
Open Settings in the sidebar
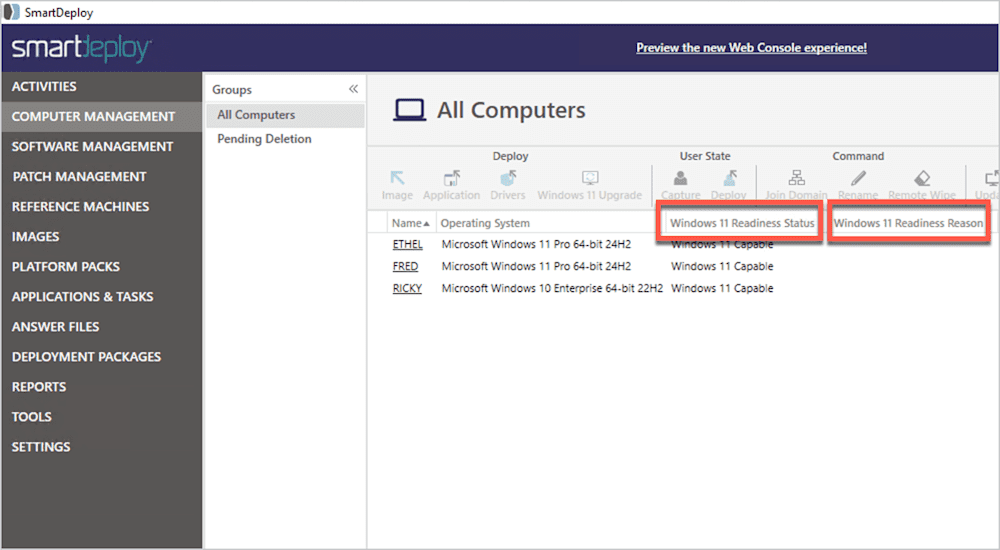pos(101,446)
